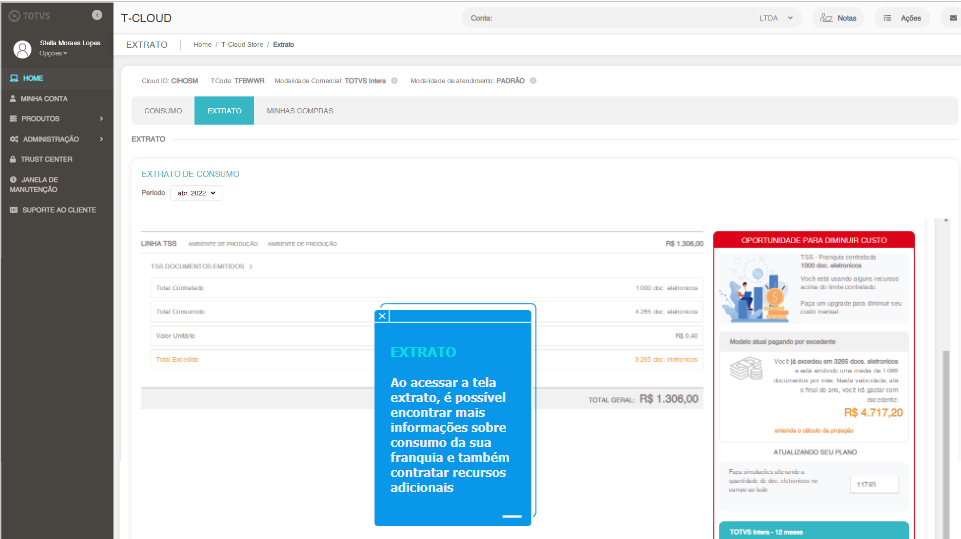Open the Notas button
Viewport: 961px width, 539px height.
838,18
